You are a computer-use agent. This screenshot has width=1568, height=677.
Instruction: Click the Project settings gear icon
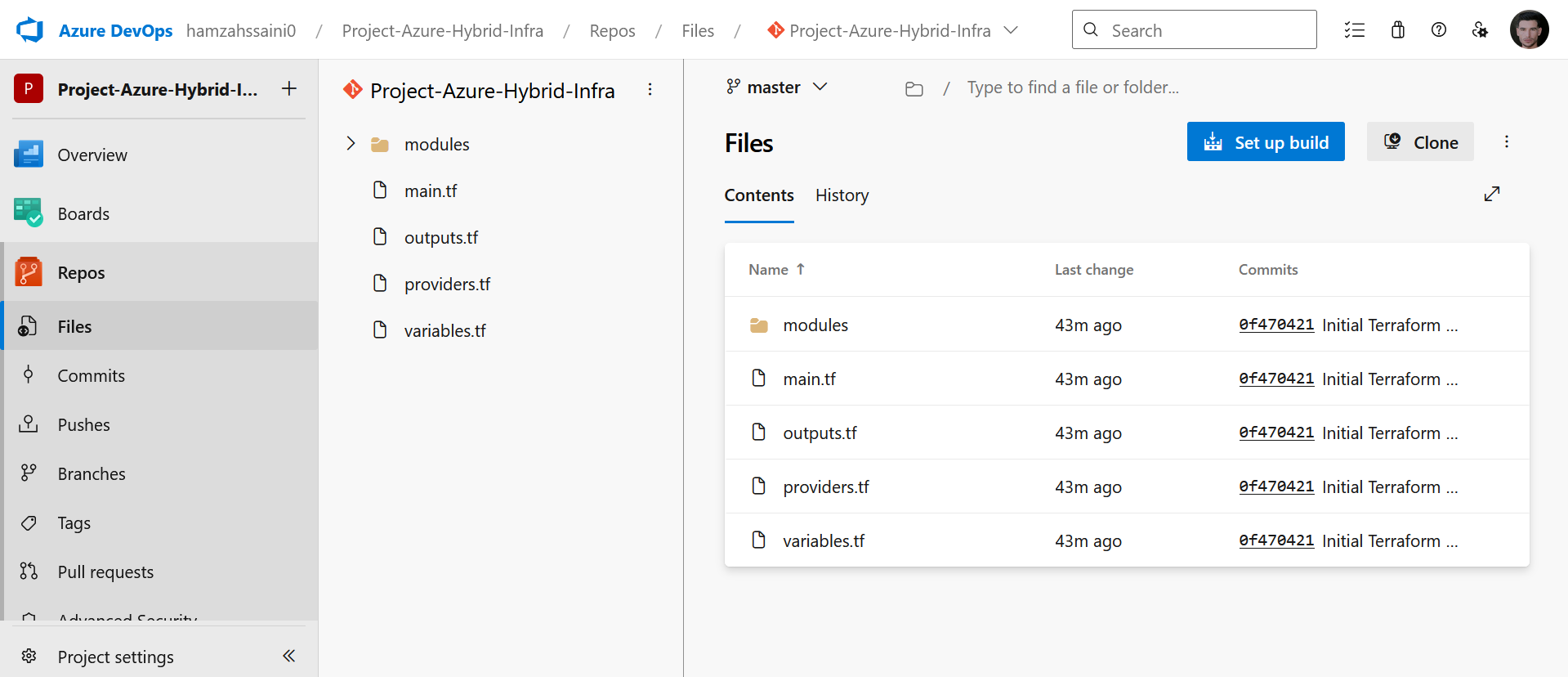[29, 656]
